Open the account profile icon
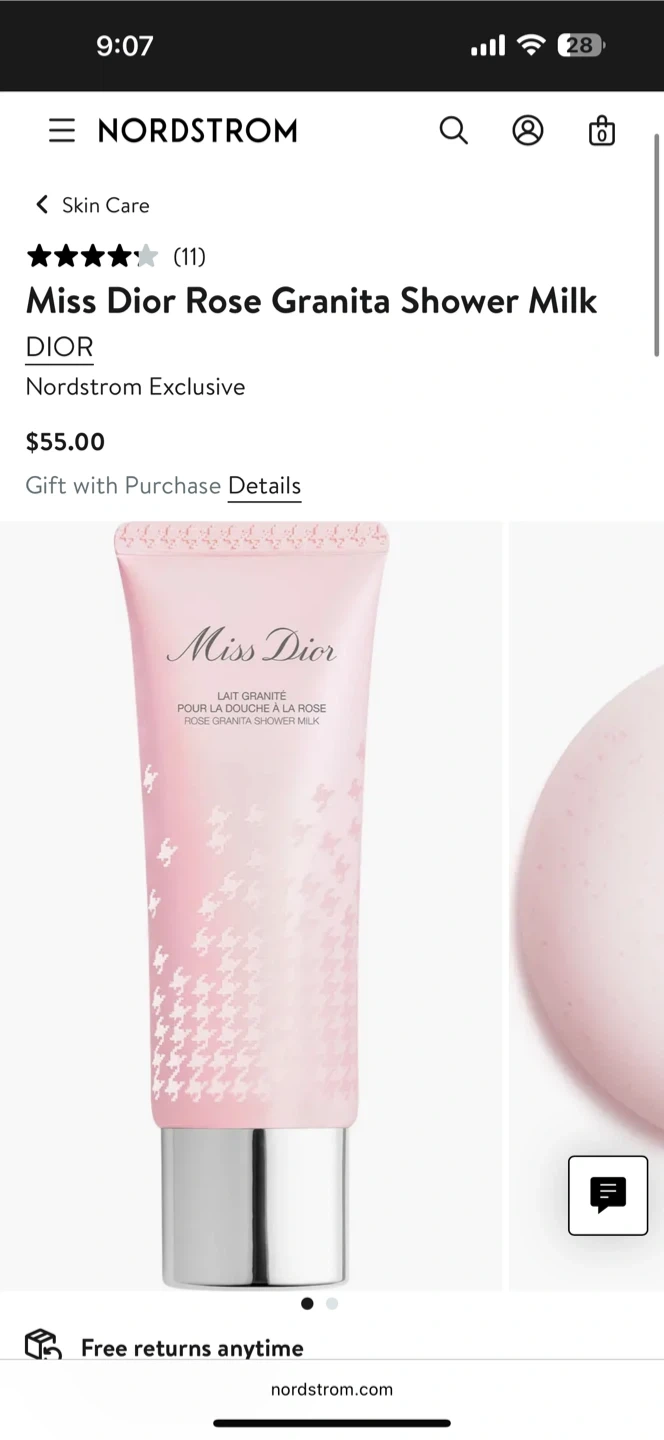Image resolution: width=664 pixels, height=1440 pixels. coord(528,131)
